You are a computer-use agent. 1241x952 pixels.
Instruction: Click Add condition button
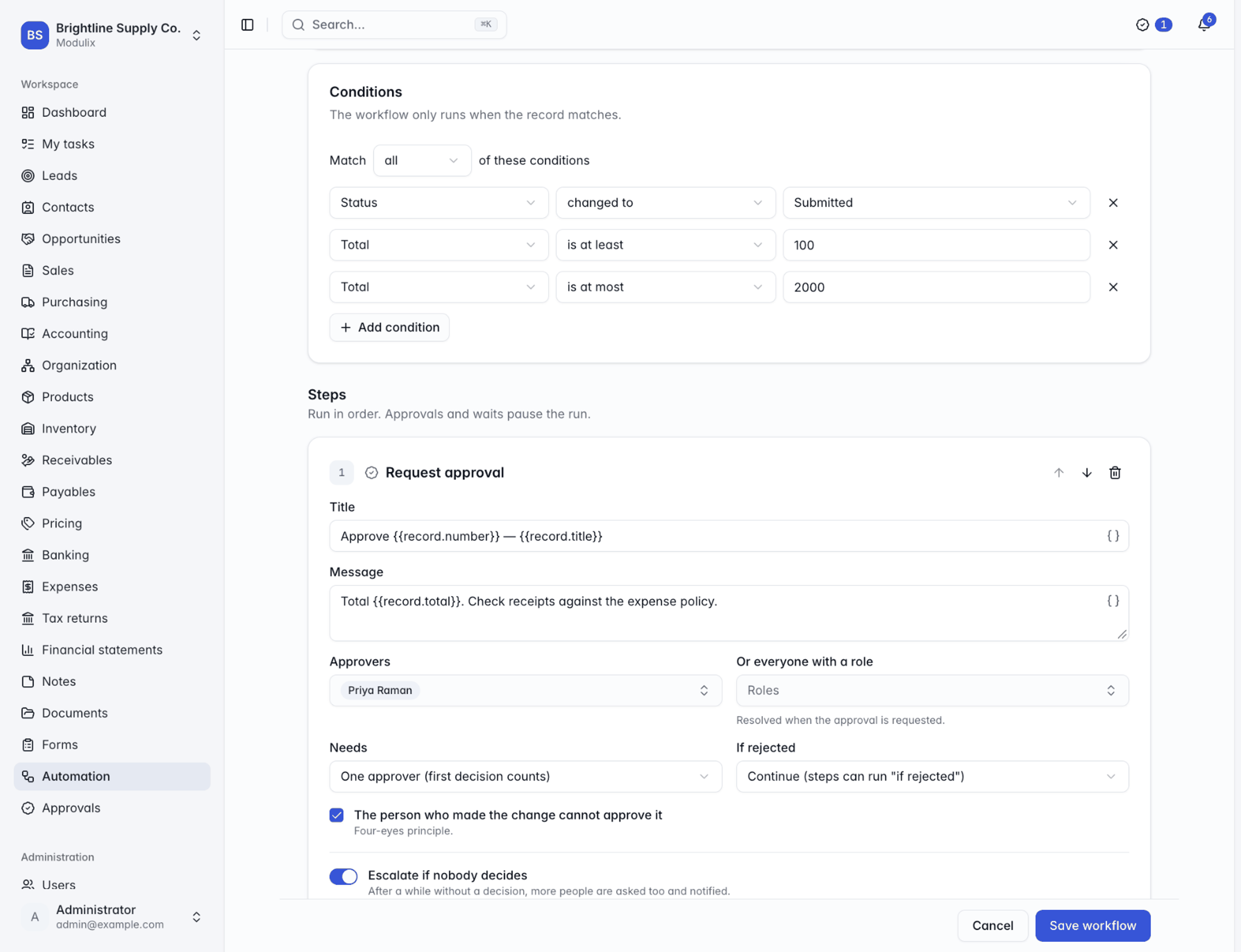(389, 328)
